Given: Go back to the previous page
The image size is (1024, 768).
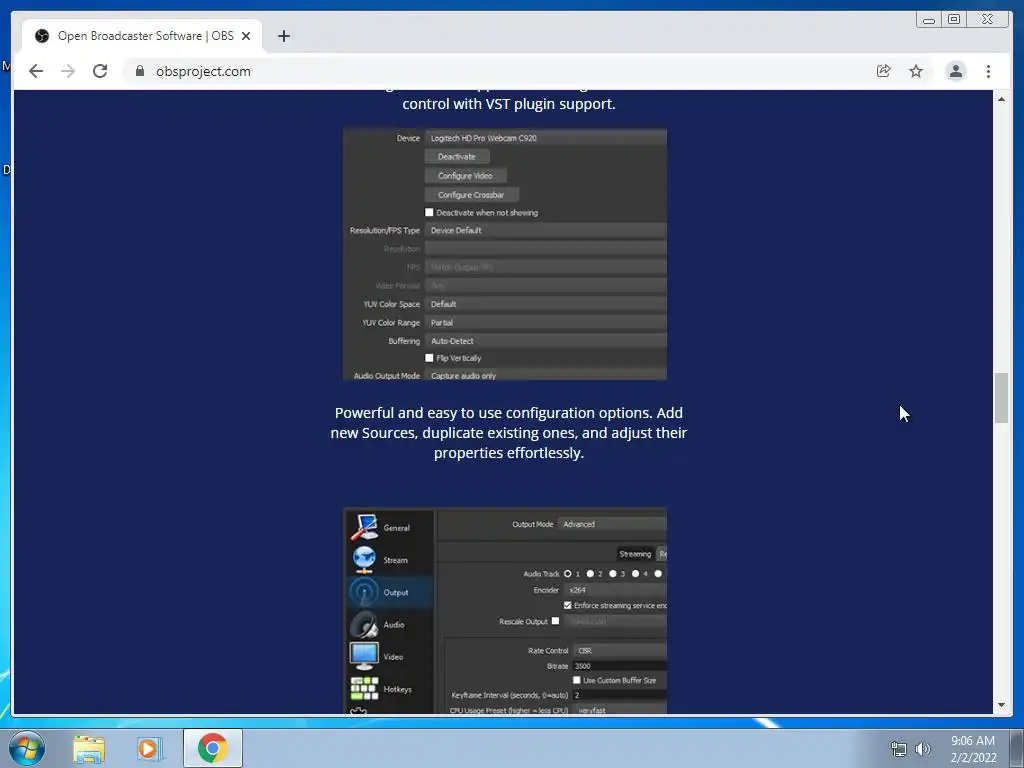Looking at the screenshot, I should point(36,71).
